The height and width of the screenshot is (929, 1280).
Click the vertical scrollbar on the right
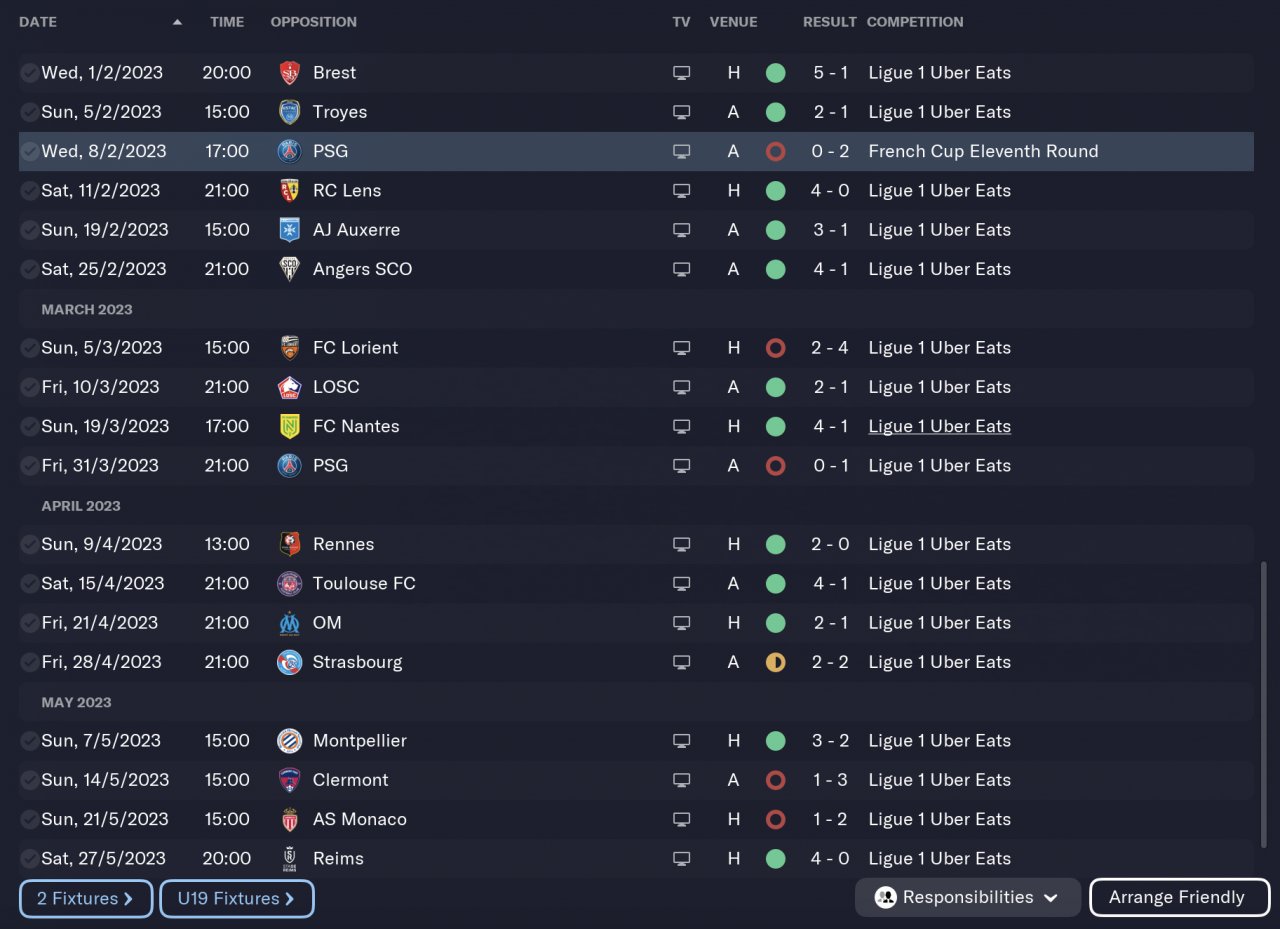click(x=1262, y=700)
